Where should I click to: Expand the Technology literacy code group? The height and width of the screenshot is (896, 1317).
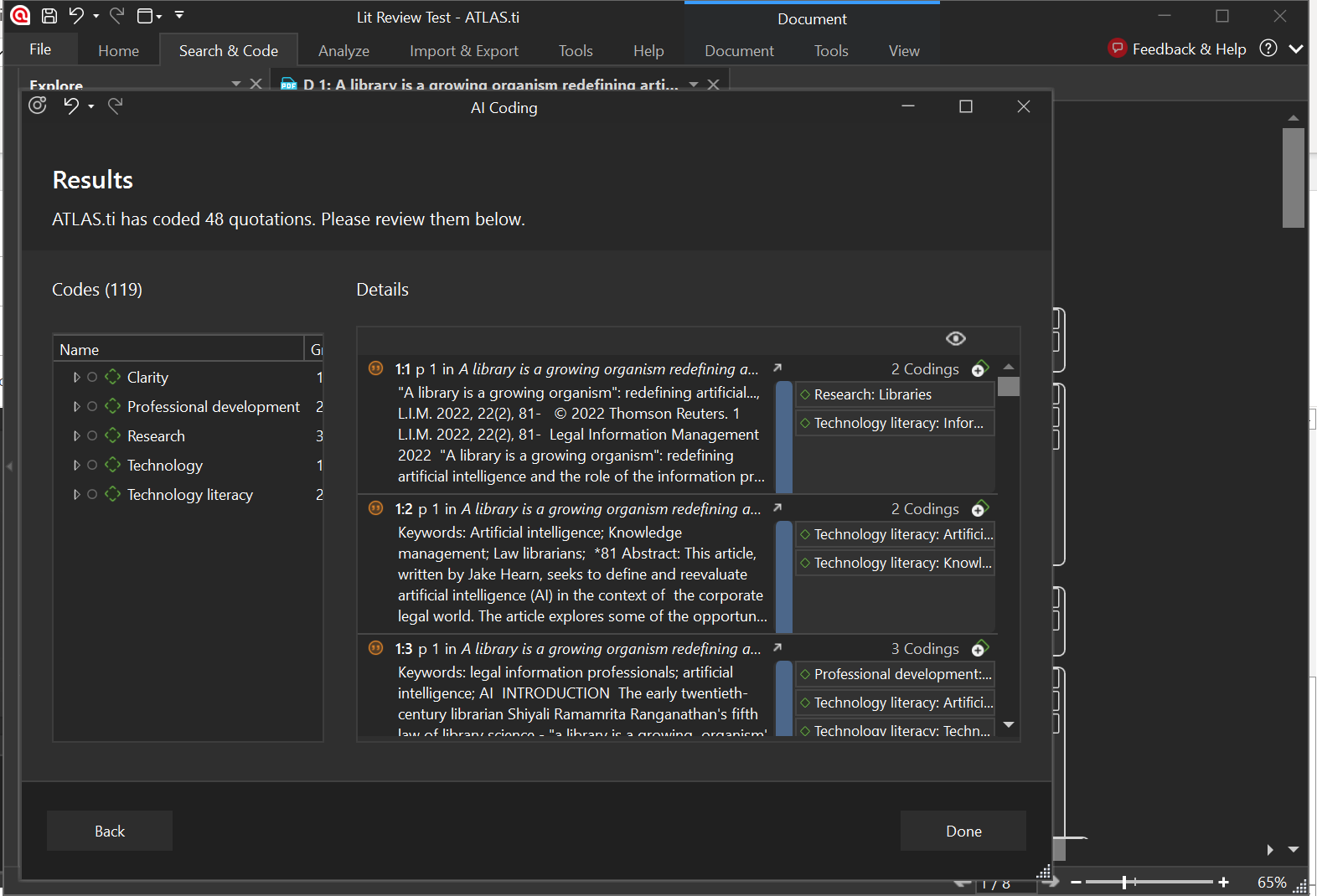76,495
